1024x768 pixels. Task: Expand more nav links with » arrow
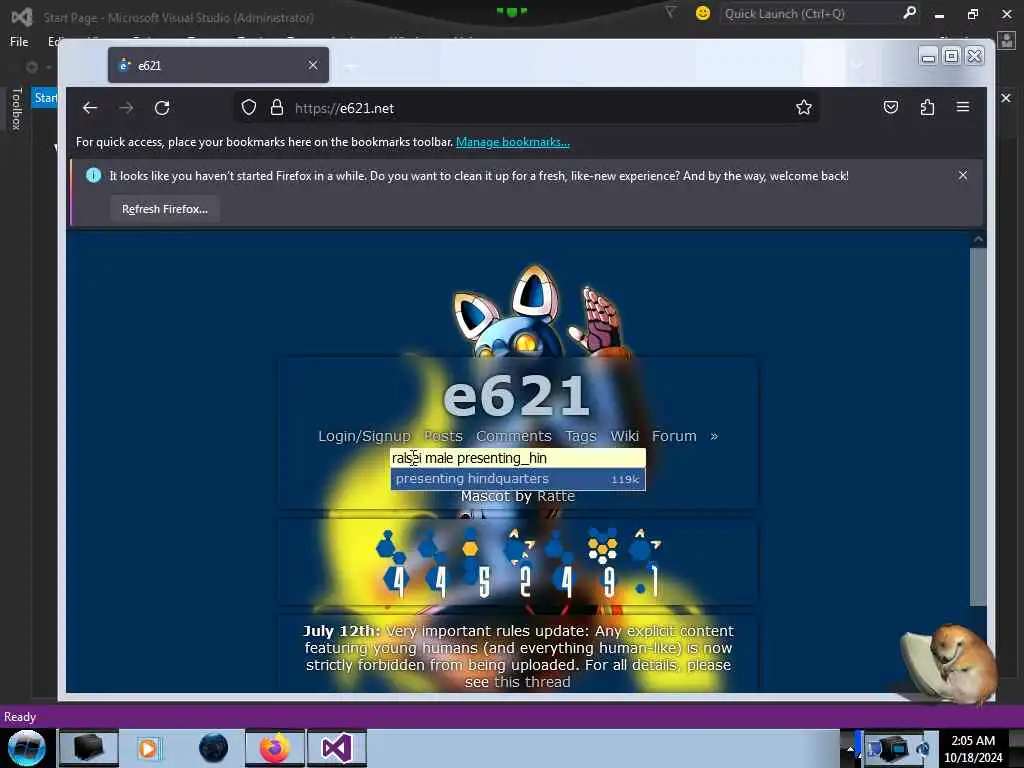(714, 436)
